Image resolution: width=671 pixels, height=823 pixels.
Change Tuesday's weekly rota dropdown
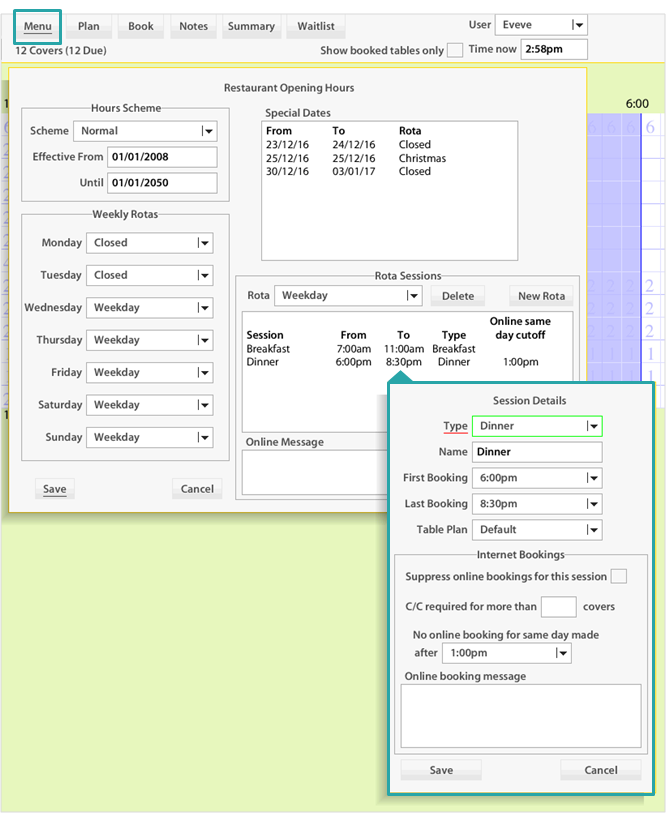click(x=150, y=275)
